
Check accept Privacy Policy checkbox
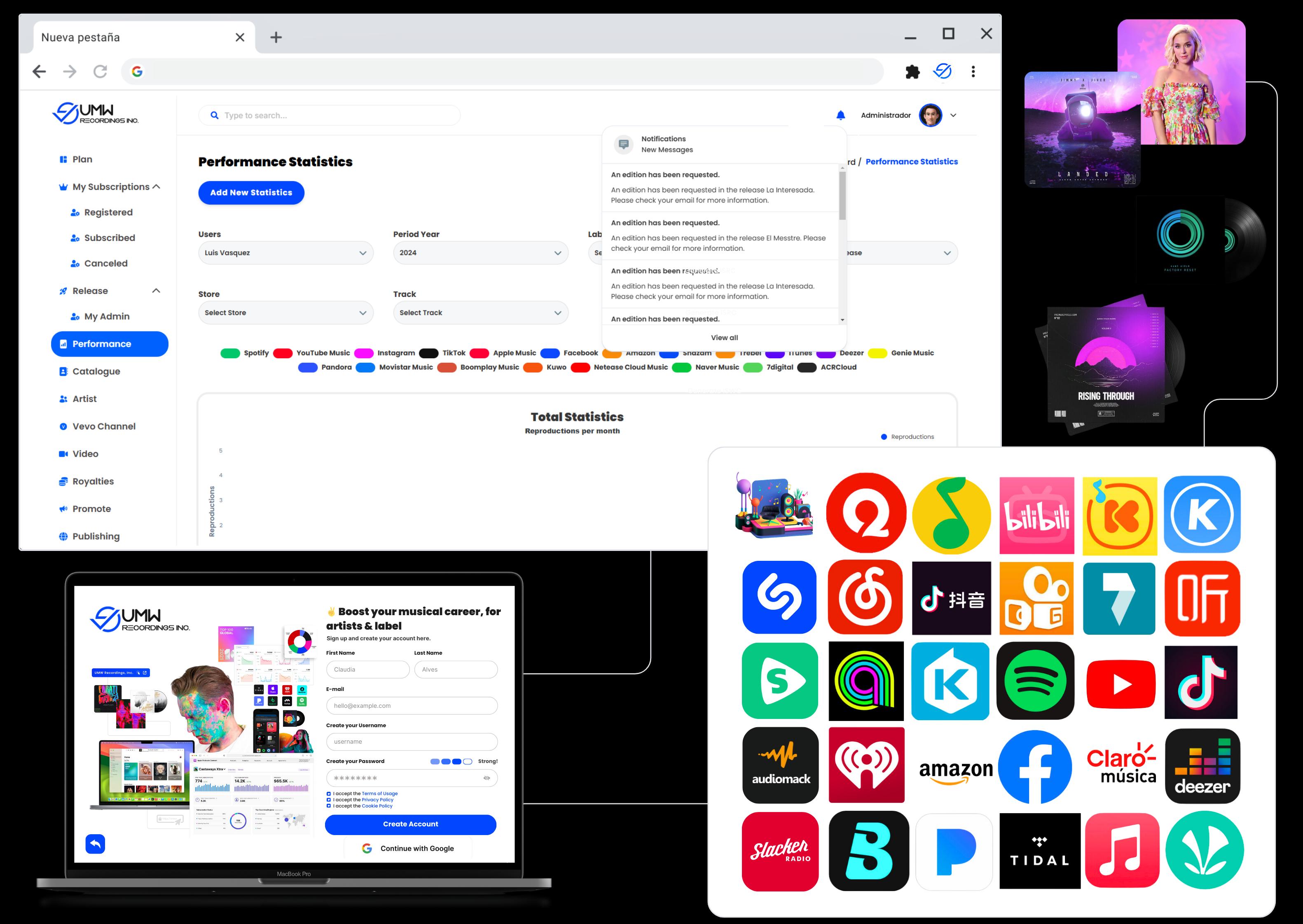tap(328, 800)
